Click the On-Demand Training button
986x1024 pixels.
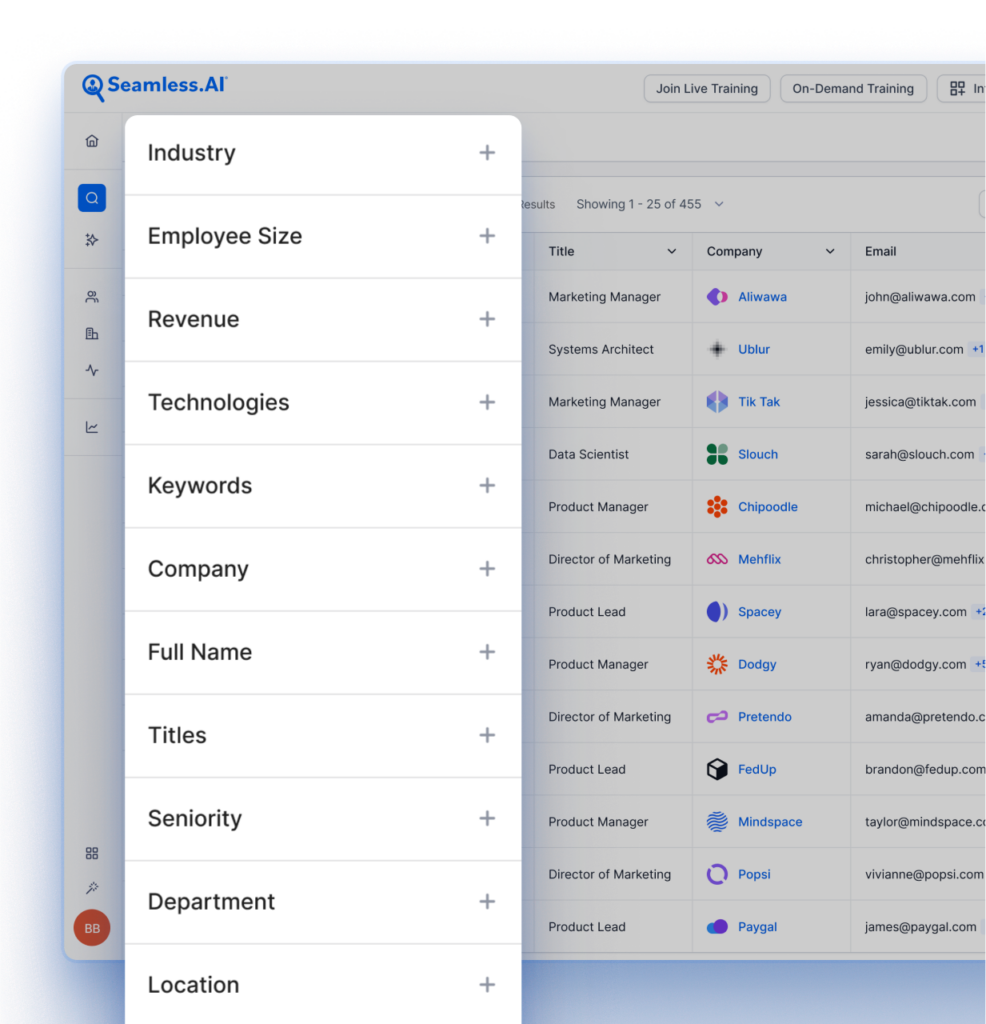(x=853, y=89)
